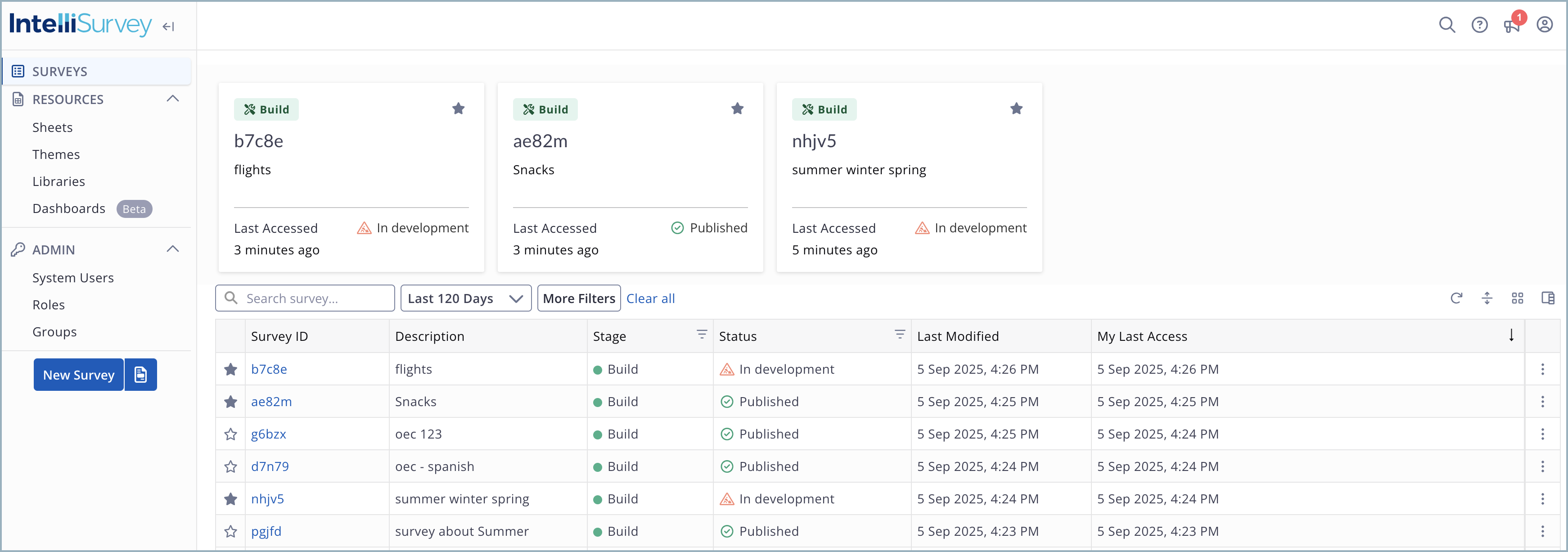
Task: Refresh the survey list
Action: pyautogui.click(x=1456, y=298)
